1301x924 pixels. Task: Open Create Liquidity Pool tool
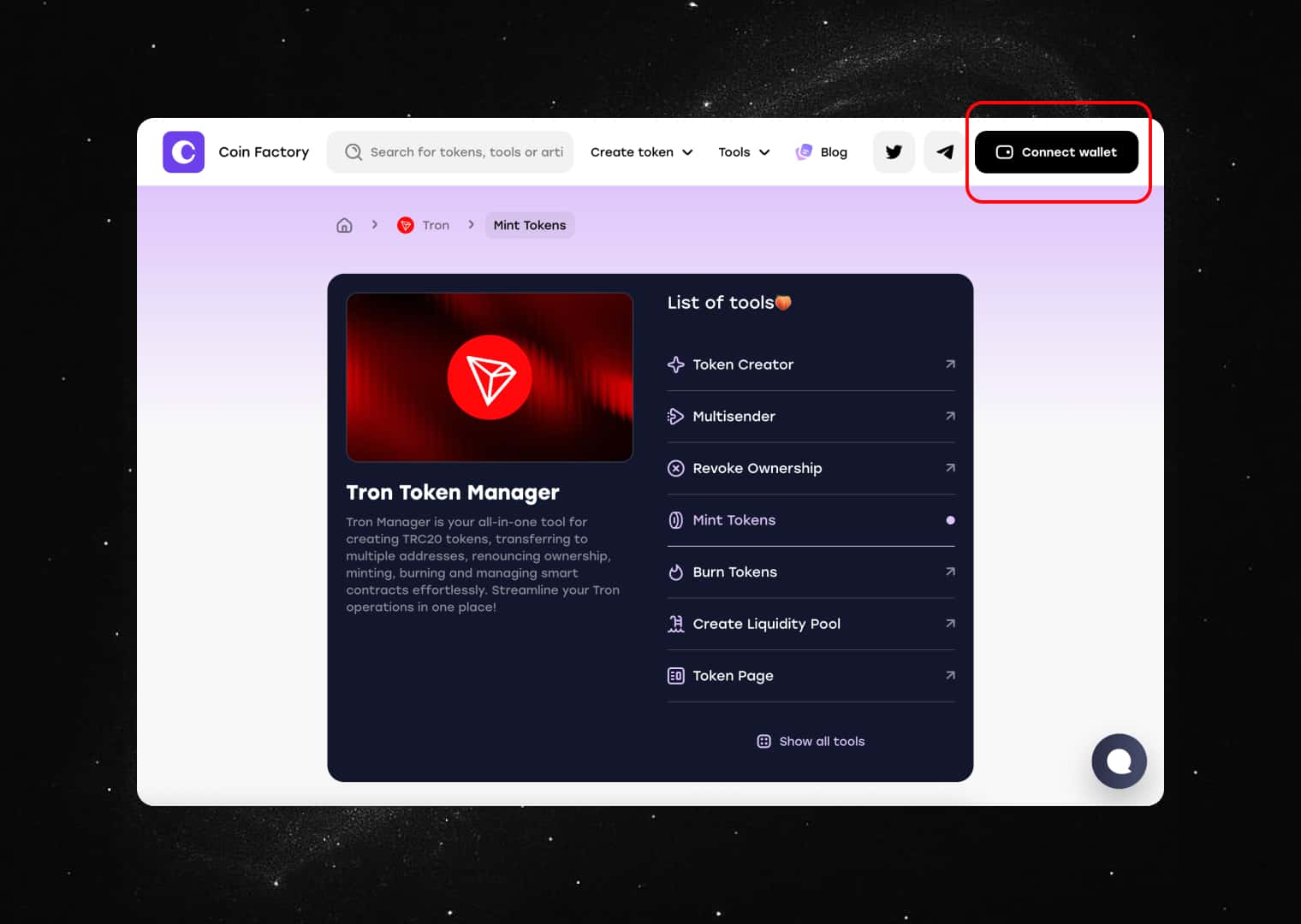[811, 624]
